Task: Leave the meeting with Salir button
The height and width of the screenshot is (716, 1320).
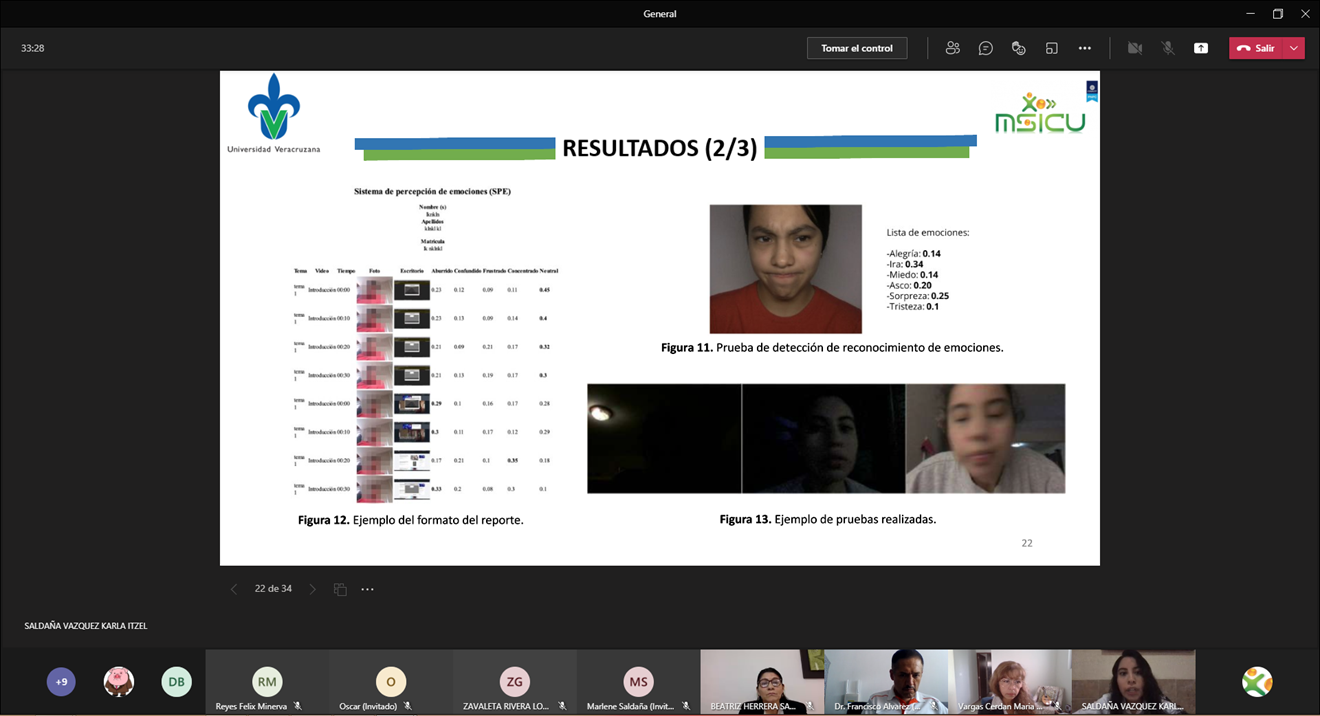Action: 1256,48
